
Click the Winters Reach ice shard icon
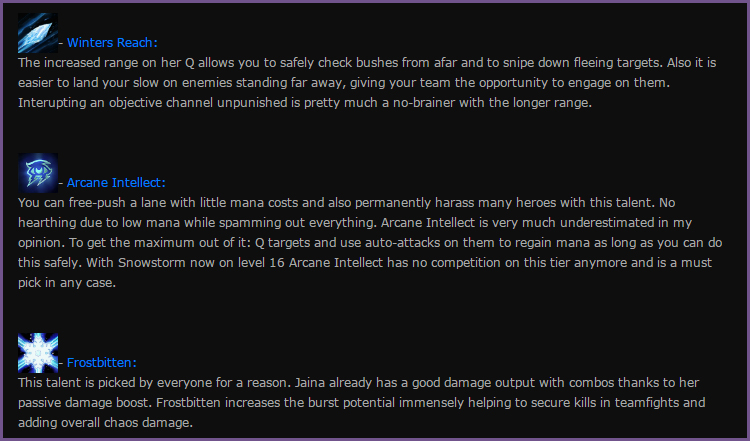38,33
